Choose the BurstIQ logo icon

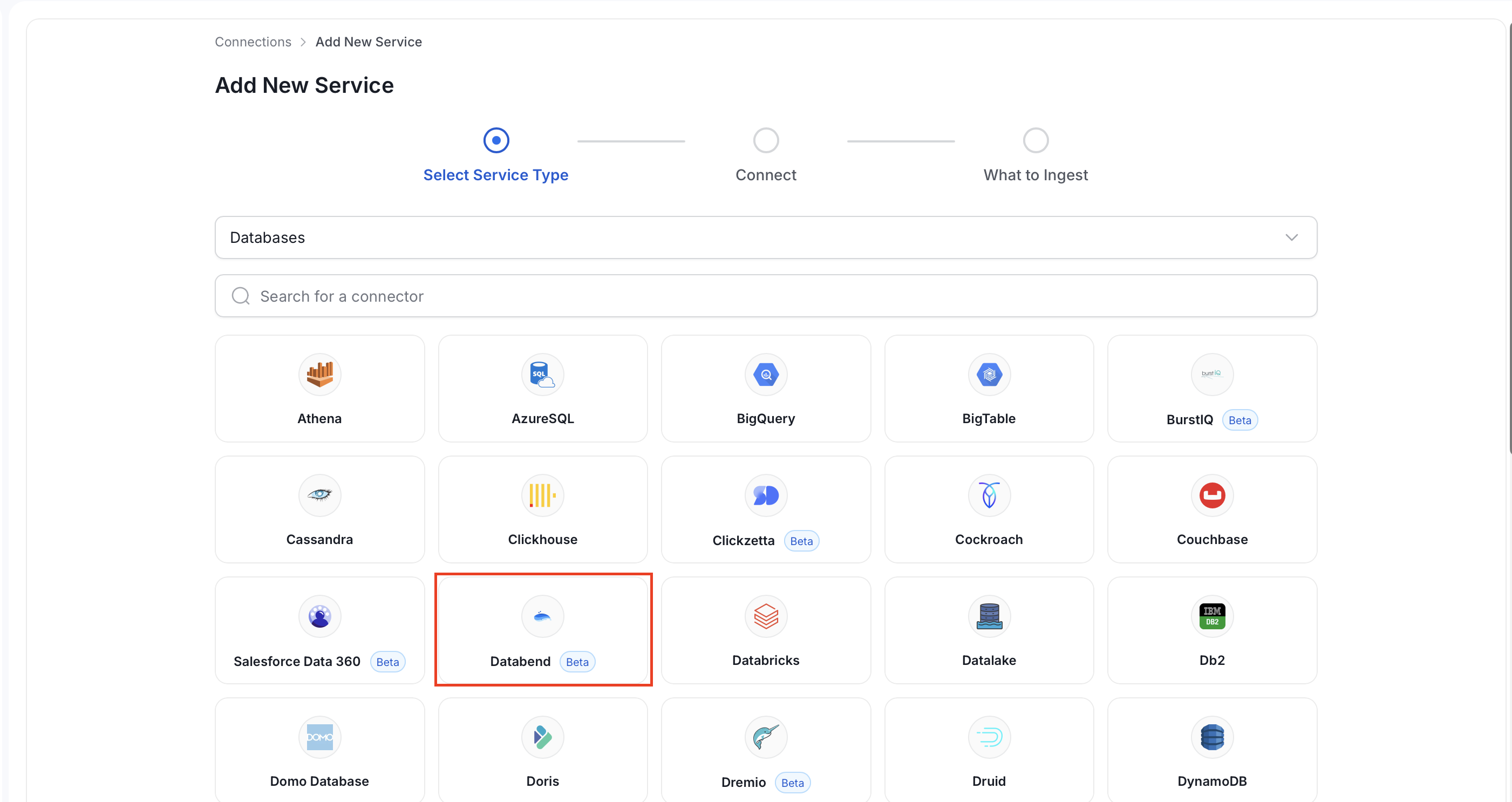1212,374
